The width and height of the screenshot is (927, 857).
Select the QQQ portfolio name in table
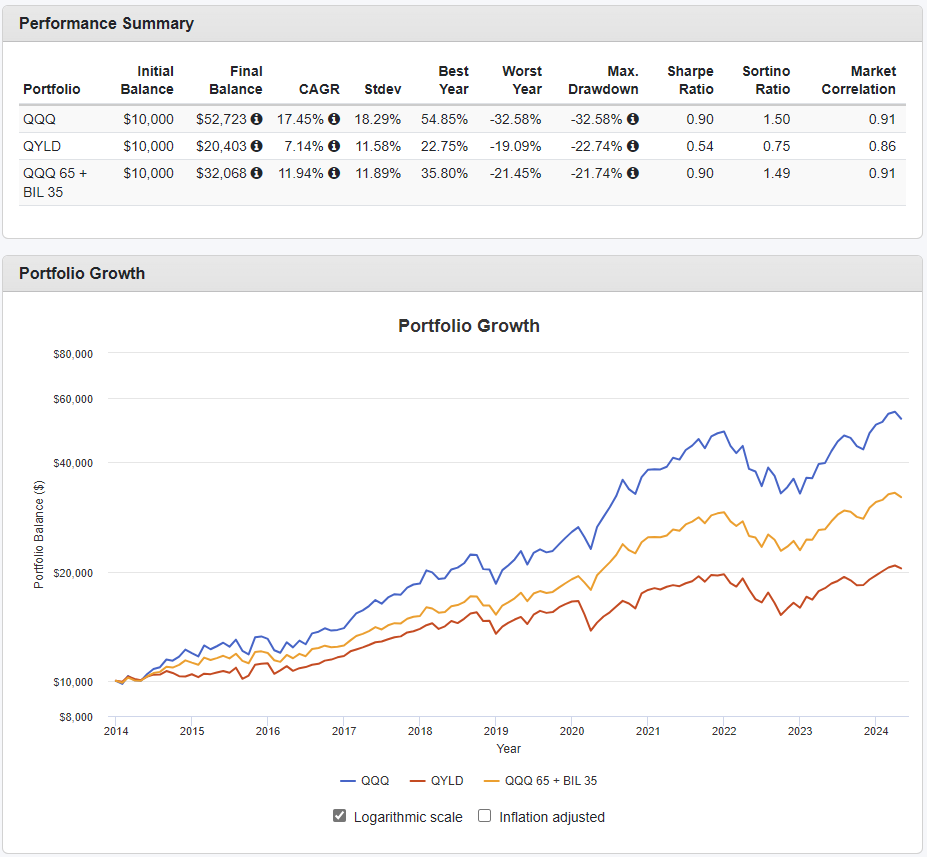(x=39, y=119)
